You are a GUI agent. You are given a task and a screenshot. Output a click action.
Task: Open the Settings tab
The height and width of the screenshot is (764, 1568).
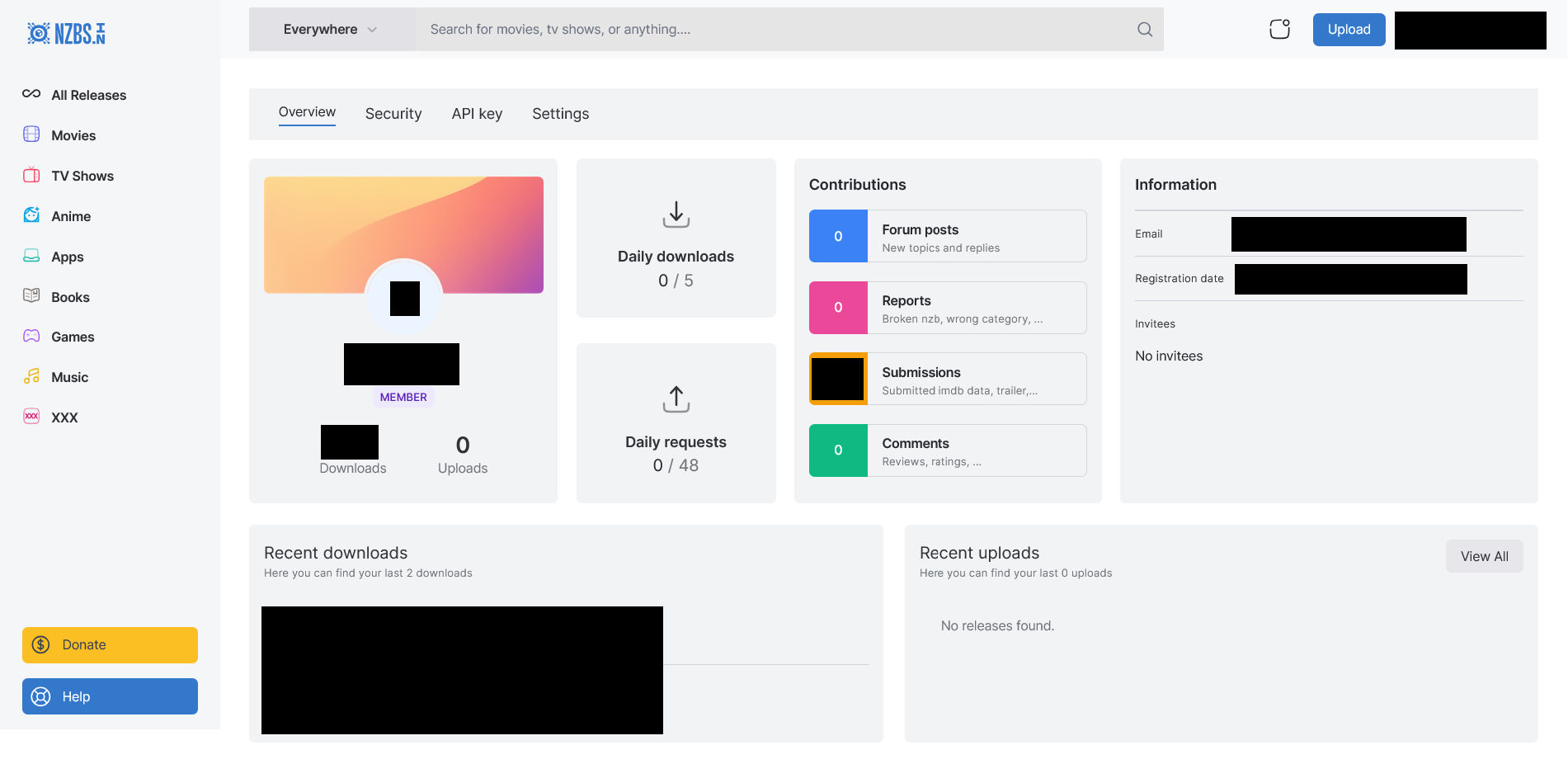pyautogui.click(x=561, y=114)
